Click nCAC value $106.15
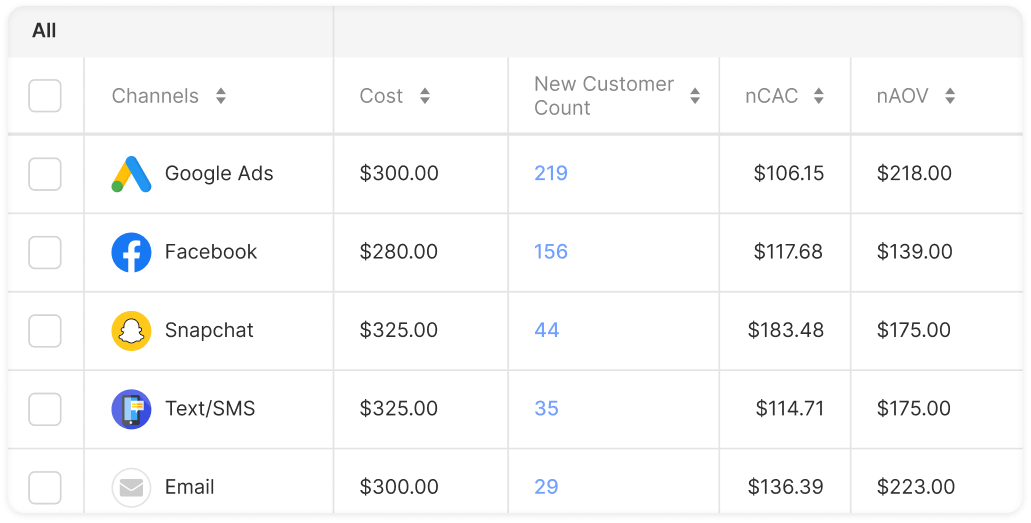Image resolution: width=1031 pixels, height=523 pixels. [x=788, y=173]
